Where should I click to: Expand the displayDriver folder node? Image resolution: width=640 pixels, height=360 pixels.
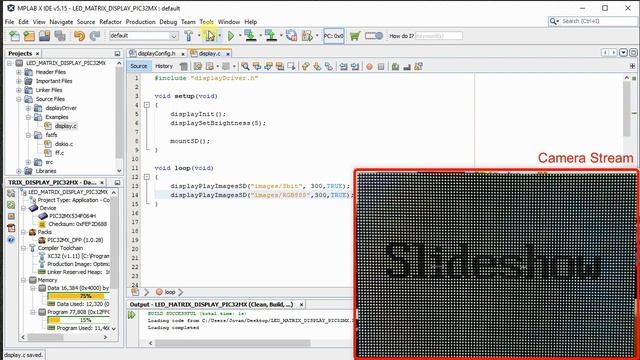(x=28, y=108)
